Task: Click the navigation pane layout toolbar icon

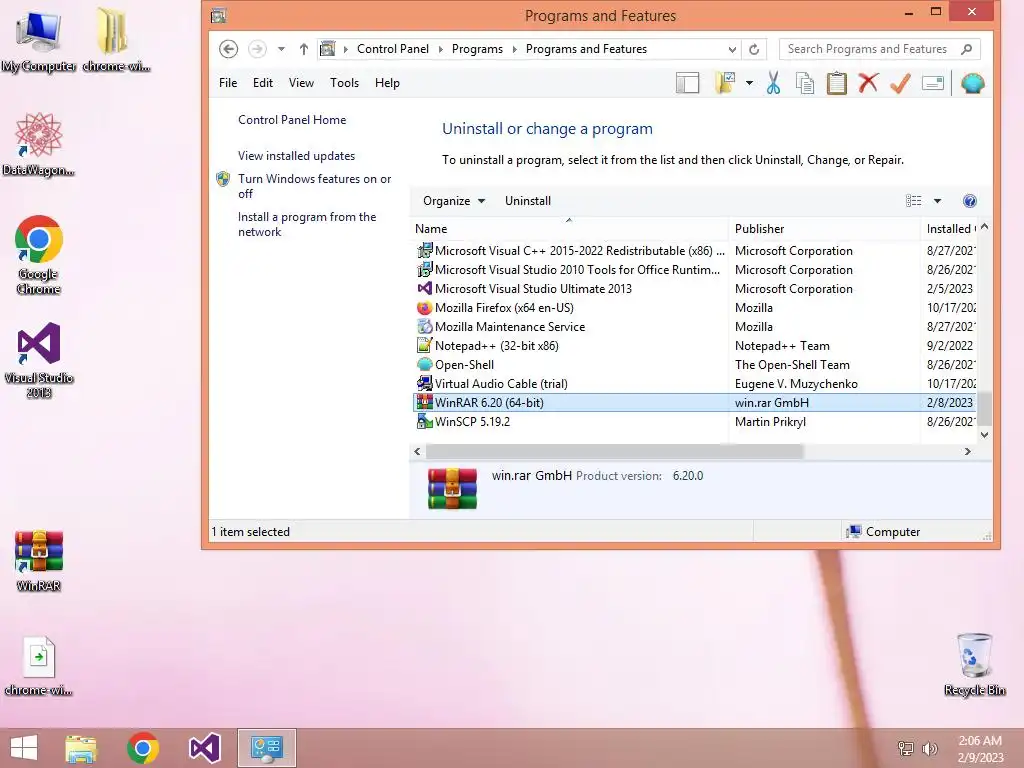Action: (687, 84)
